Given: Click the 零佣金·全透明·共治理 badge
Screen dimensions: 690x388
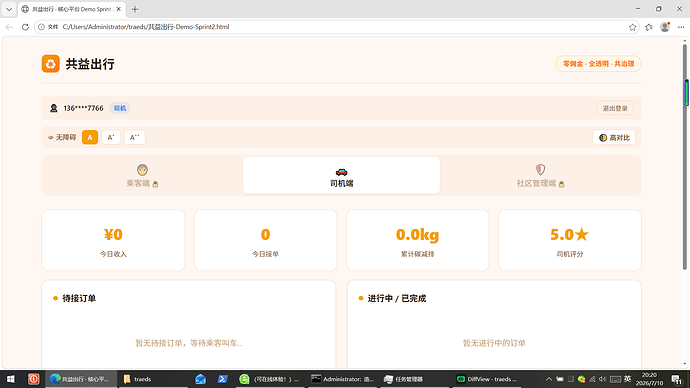Looking at the screenshot, I should [x=598, y=64].
